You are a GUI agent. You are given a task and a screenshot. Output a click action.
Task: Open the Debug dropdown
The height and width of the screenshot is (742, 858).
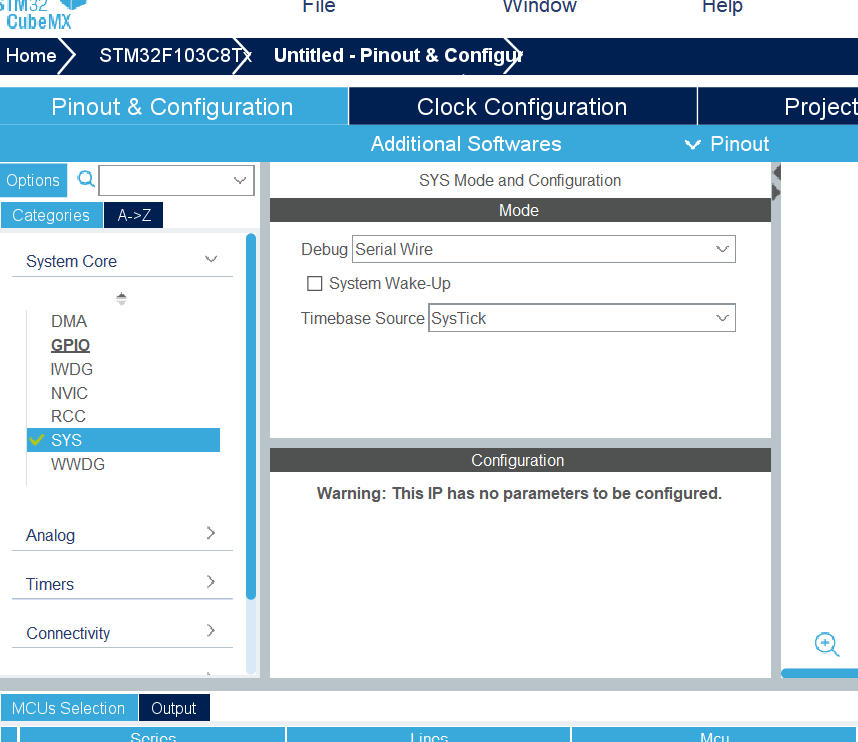543,249
